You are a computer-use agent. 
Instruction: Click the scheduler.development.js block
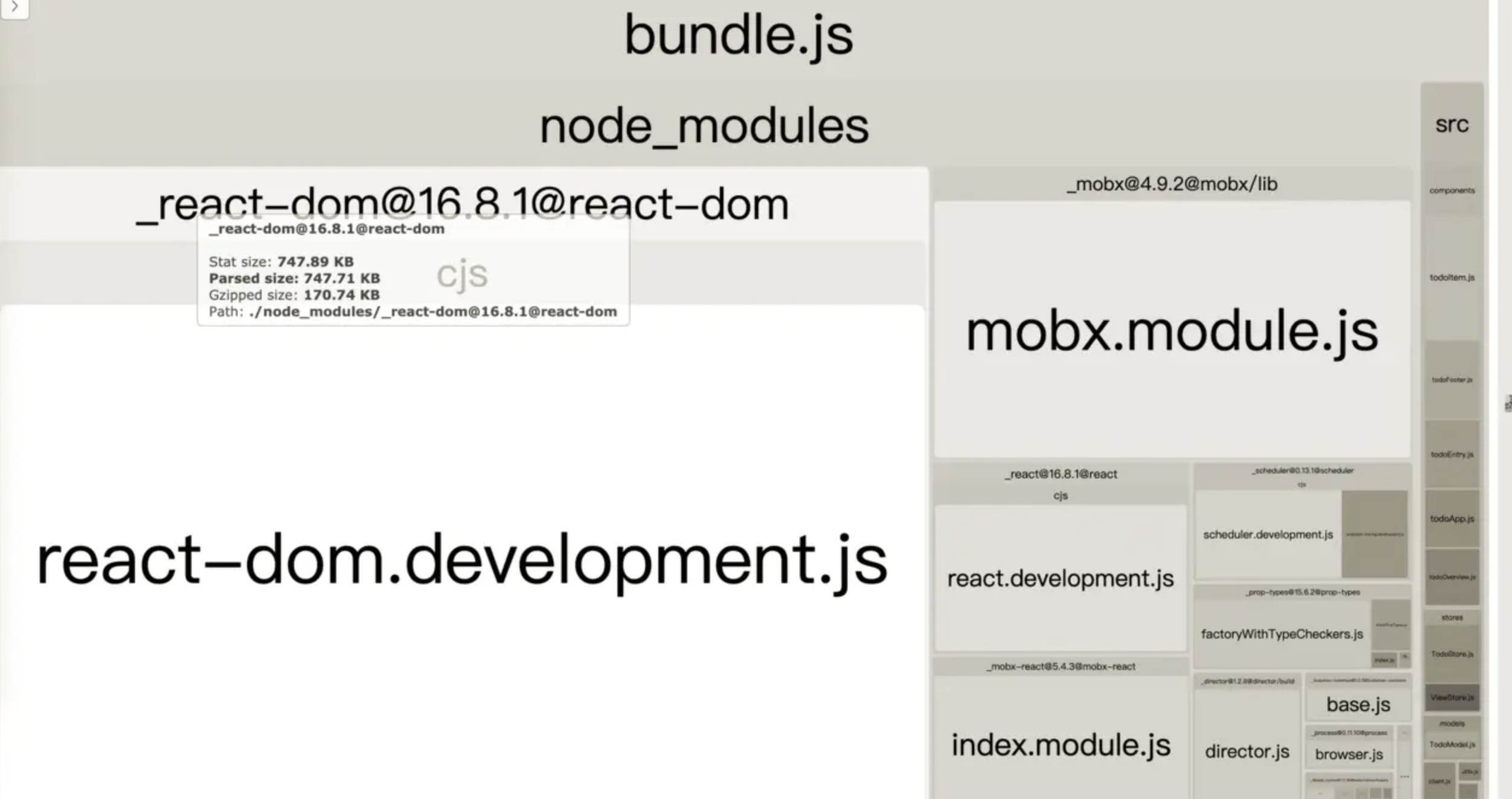pyautogui.click(x=1268, y=534)
